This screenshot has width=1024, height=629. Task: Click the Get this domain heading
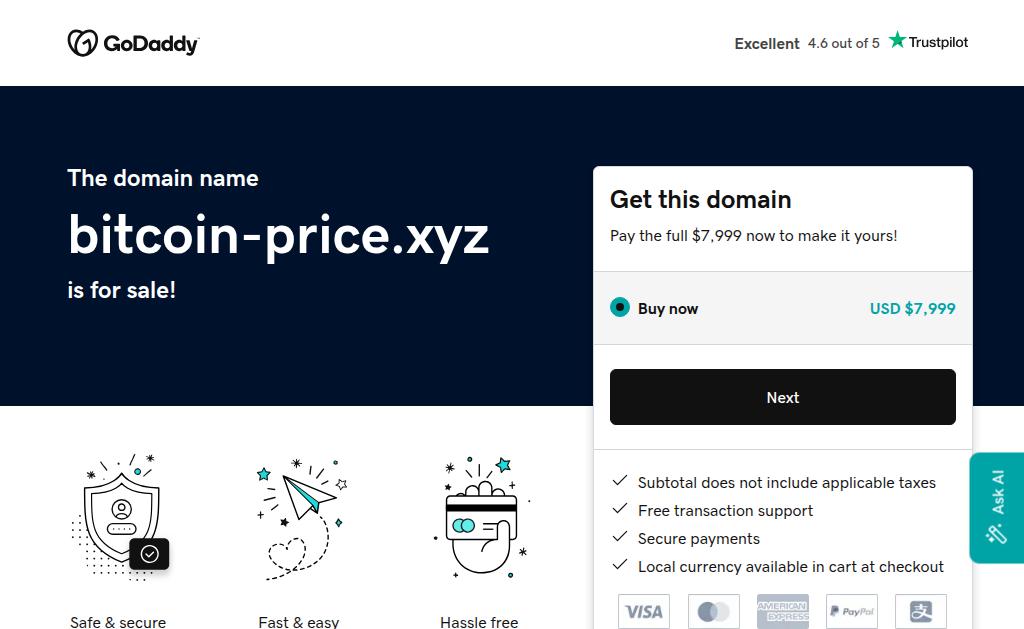click(x=701, y=199)
